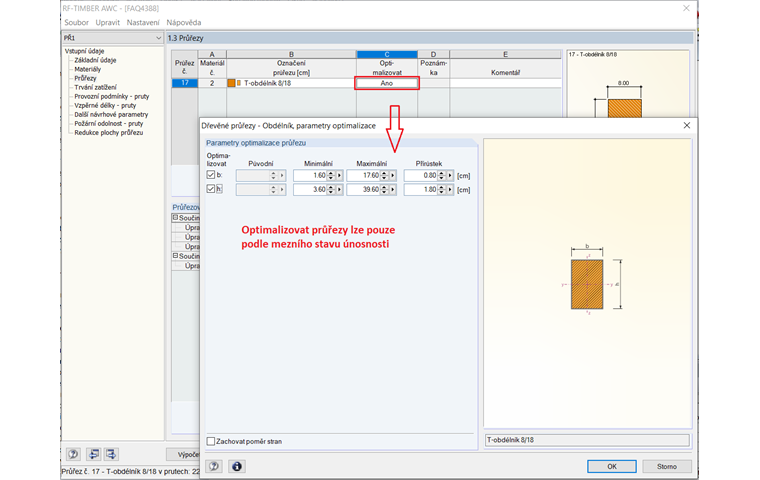The width and height of the screenshot is (760, 480).
Task: Adjust Přírůstek h spinner arrows
Action: [x=442, y=190]
